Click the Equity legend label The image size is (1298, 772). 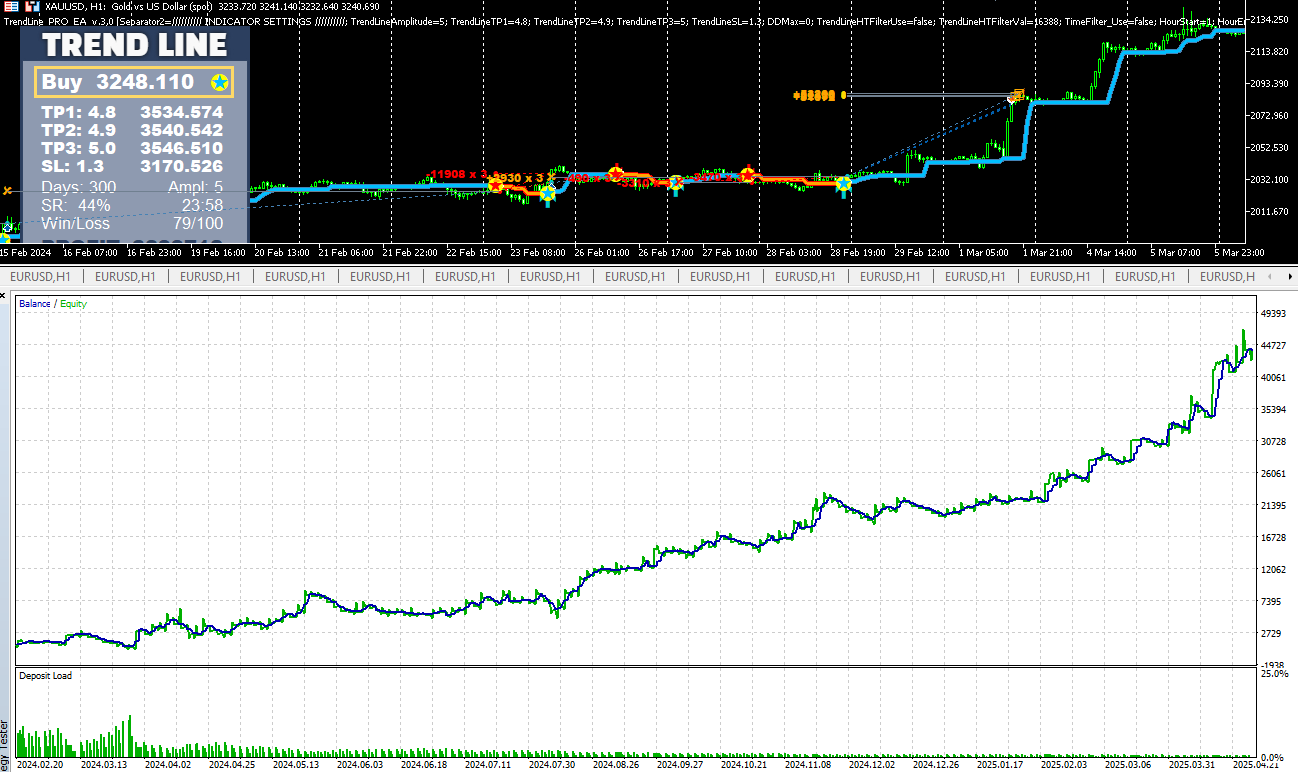pyautogui.click(x=73, y=303)
